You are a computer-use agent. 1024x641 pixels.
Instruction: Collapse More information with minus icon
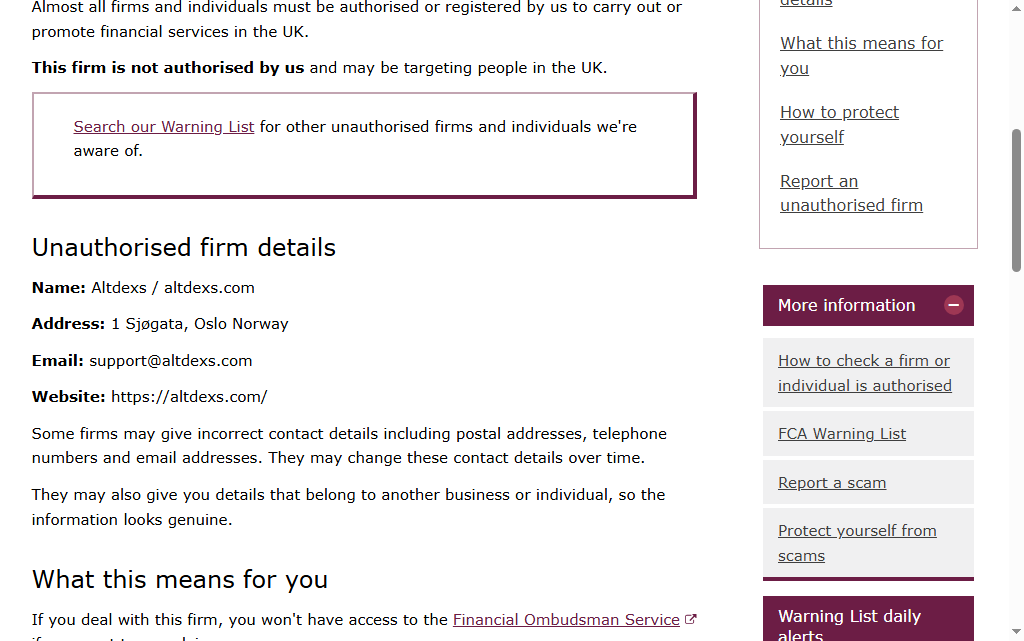click(953, 305)
